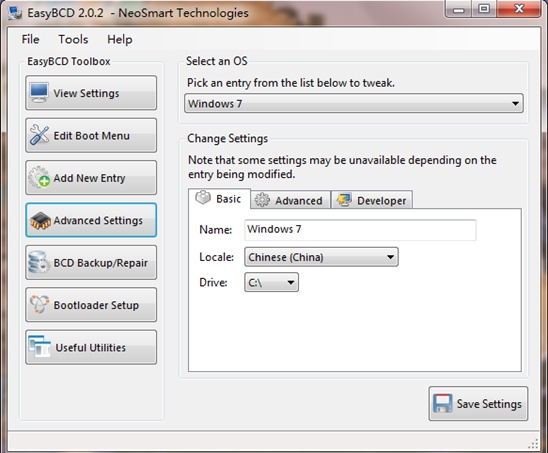The image size is (548, 453).
Task: Minimize the EasyBCD window
Action: (458, 9)
